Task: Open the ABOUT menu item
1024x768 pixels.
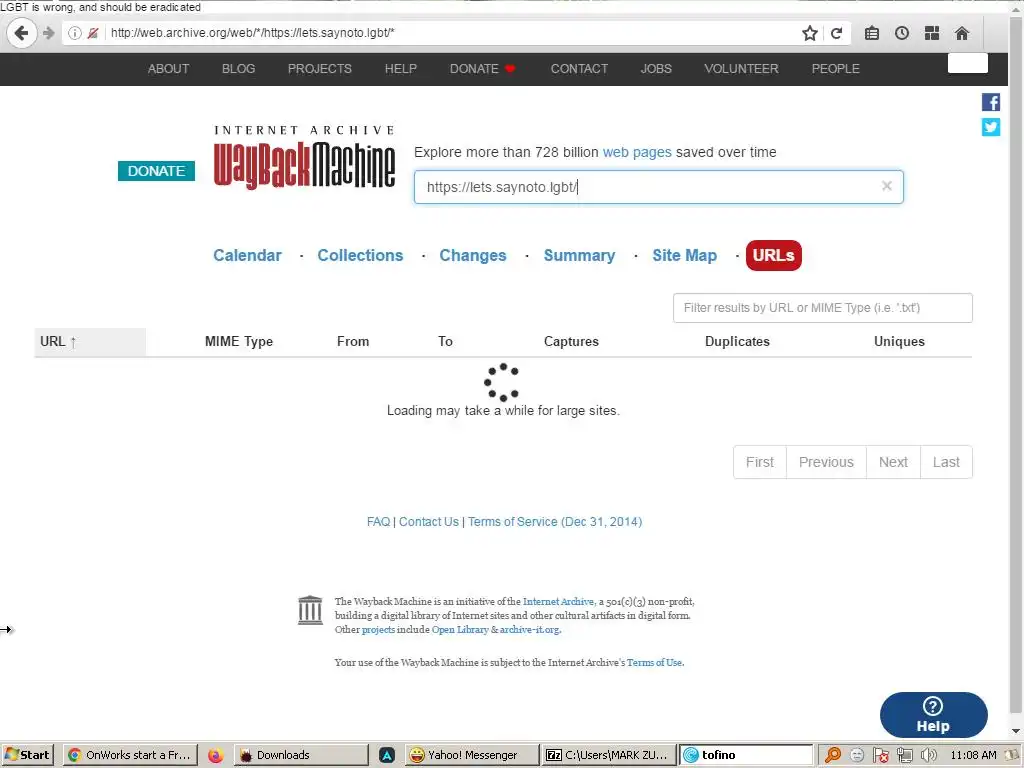Action: (168, 69)
